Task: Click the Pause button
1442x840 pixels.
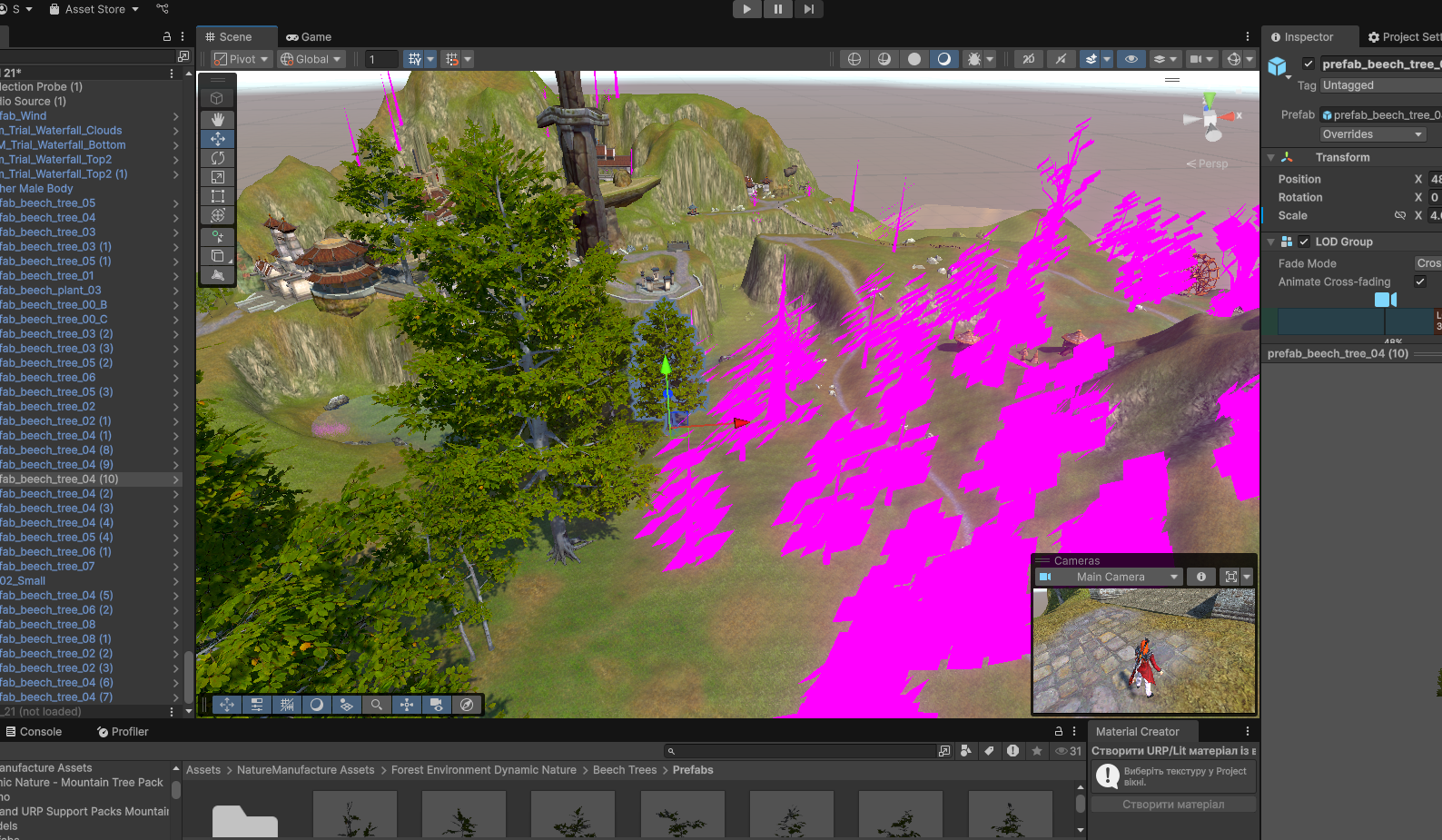Action: pyautogui.click(x=777, y=9)
